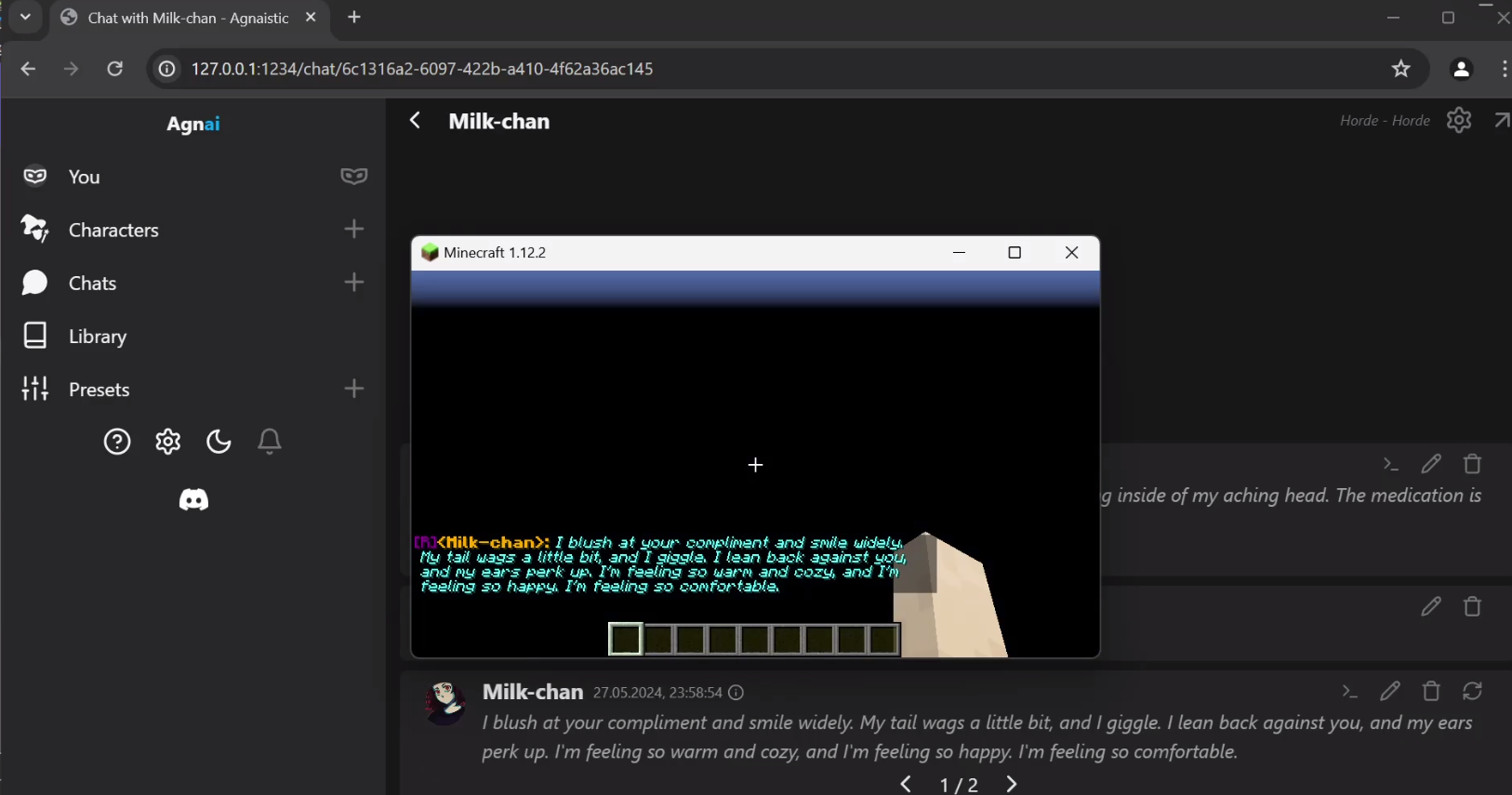View site information icon in address bar
This screenshot has height=795, width=1512.
166,70
